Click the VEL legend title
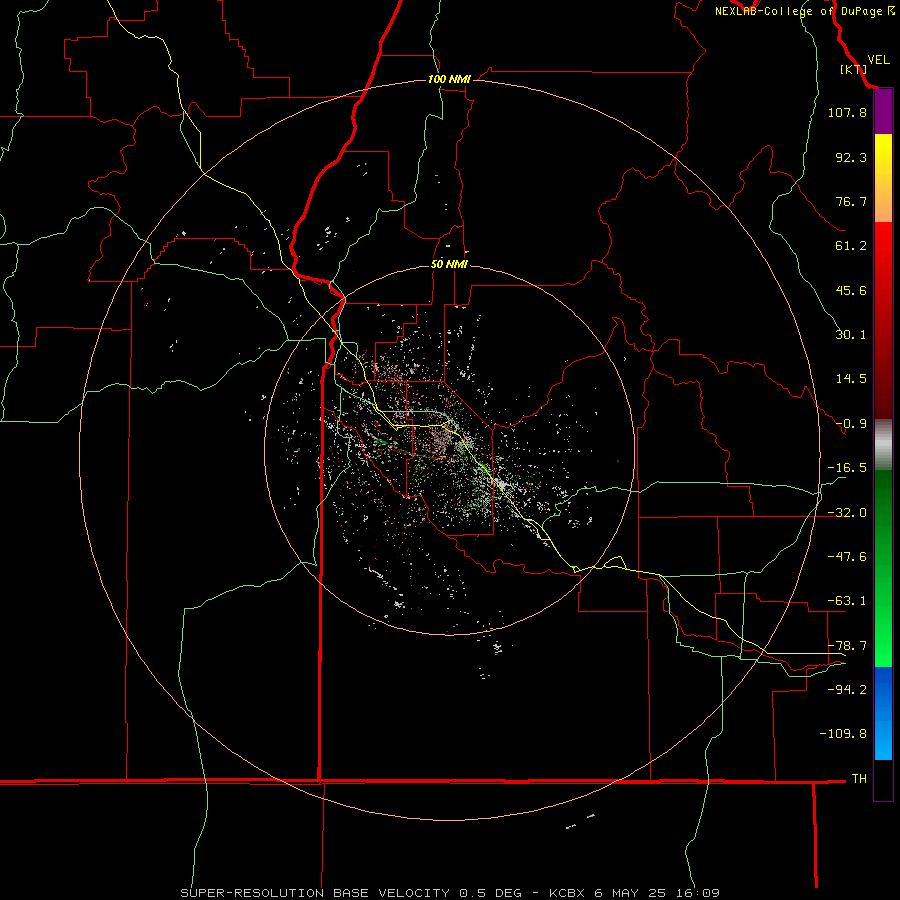The width and height of the screenshot is (900, 900). click(878, 59)
